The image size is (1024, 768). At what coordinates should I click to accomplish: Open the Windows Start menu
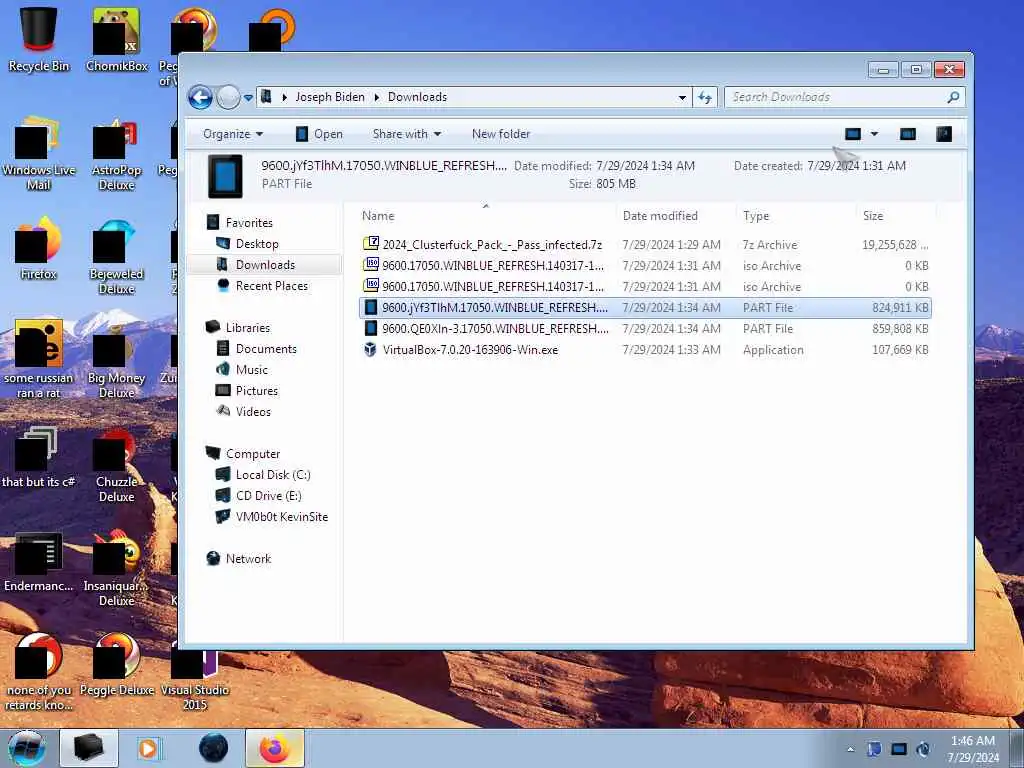(x=27, y=748)
